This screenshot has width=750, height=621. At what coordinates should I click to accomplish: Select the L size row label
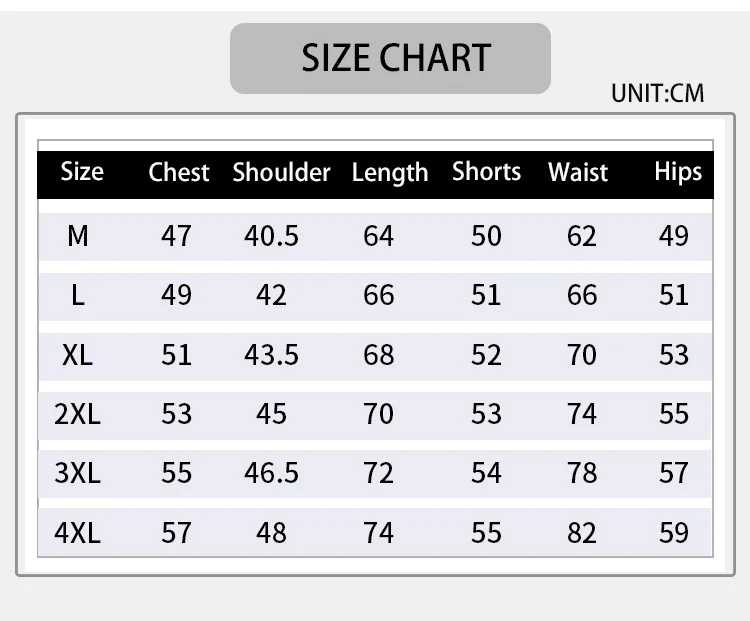coord(78,295)
